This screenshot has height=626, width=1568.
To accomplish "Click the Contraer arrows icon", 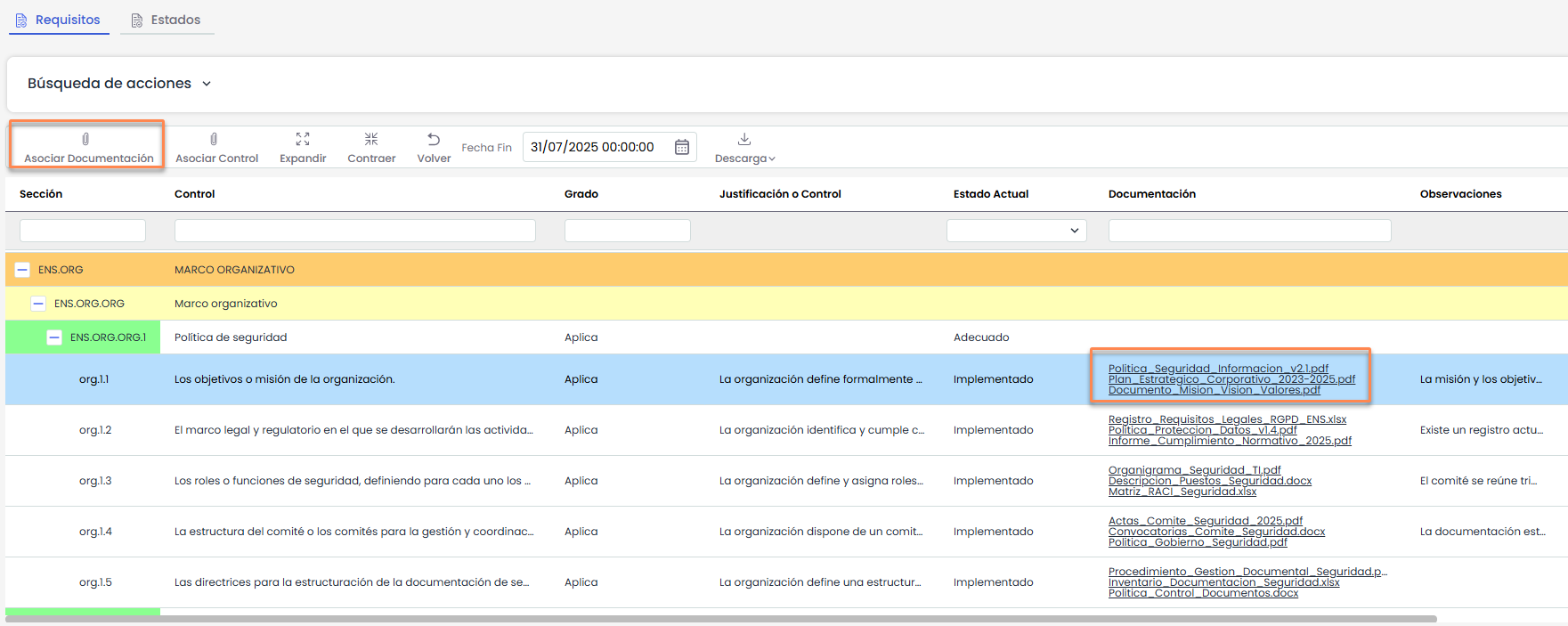I will (x=371, y=139).
